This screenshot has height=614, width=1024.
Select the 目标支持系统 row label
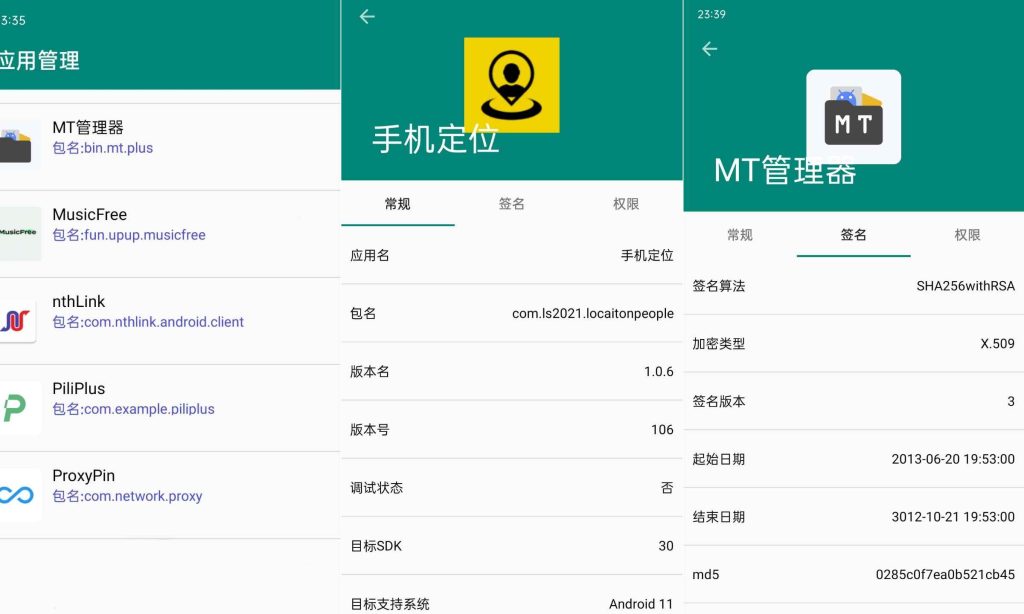tap(390, 604)
